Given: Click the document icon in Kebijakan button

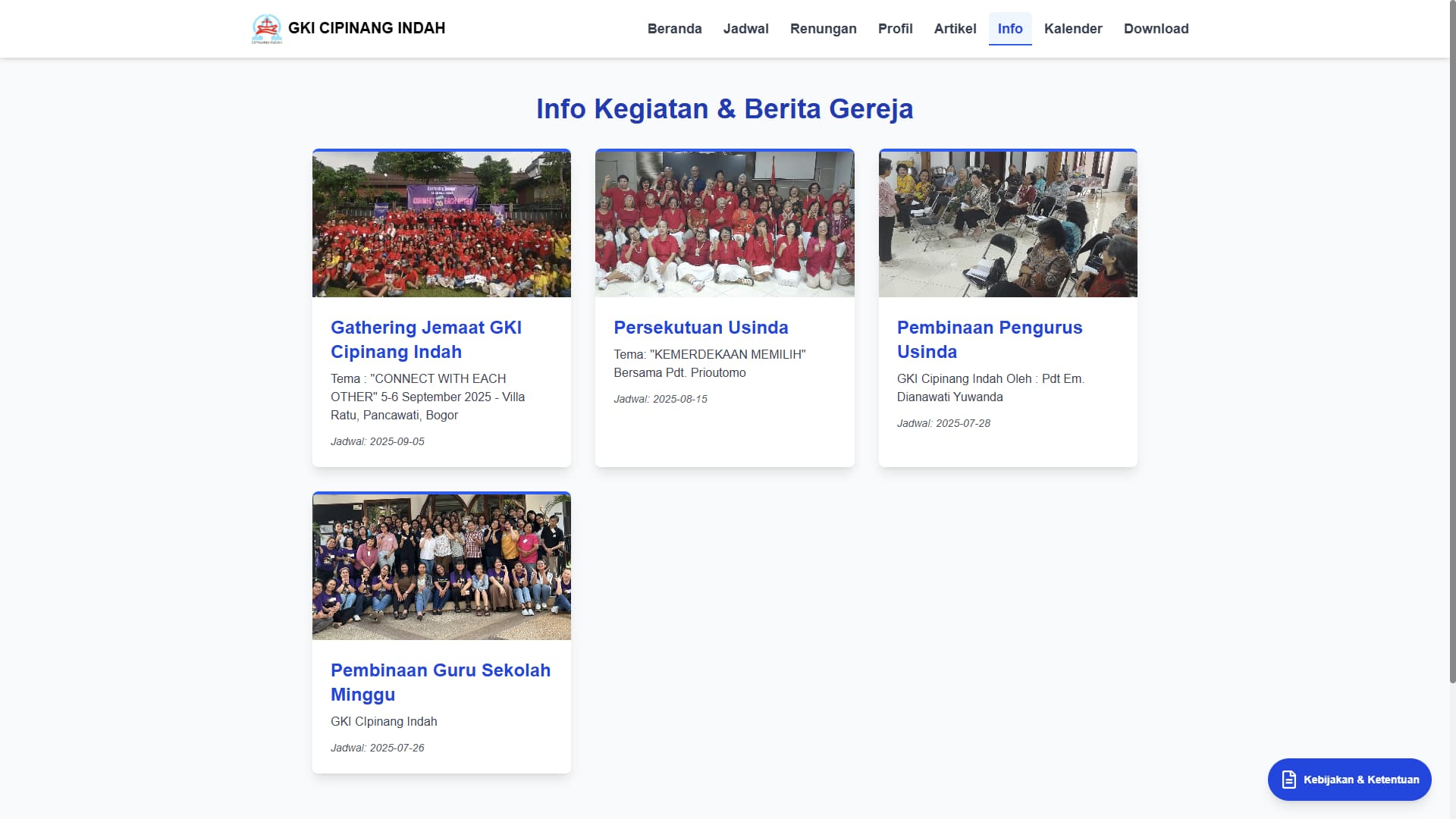Looking at the screenshot, I should point(1288,780).
